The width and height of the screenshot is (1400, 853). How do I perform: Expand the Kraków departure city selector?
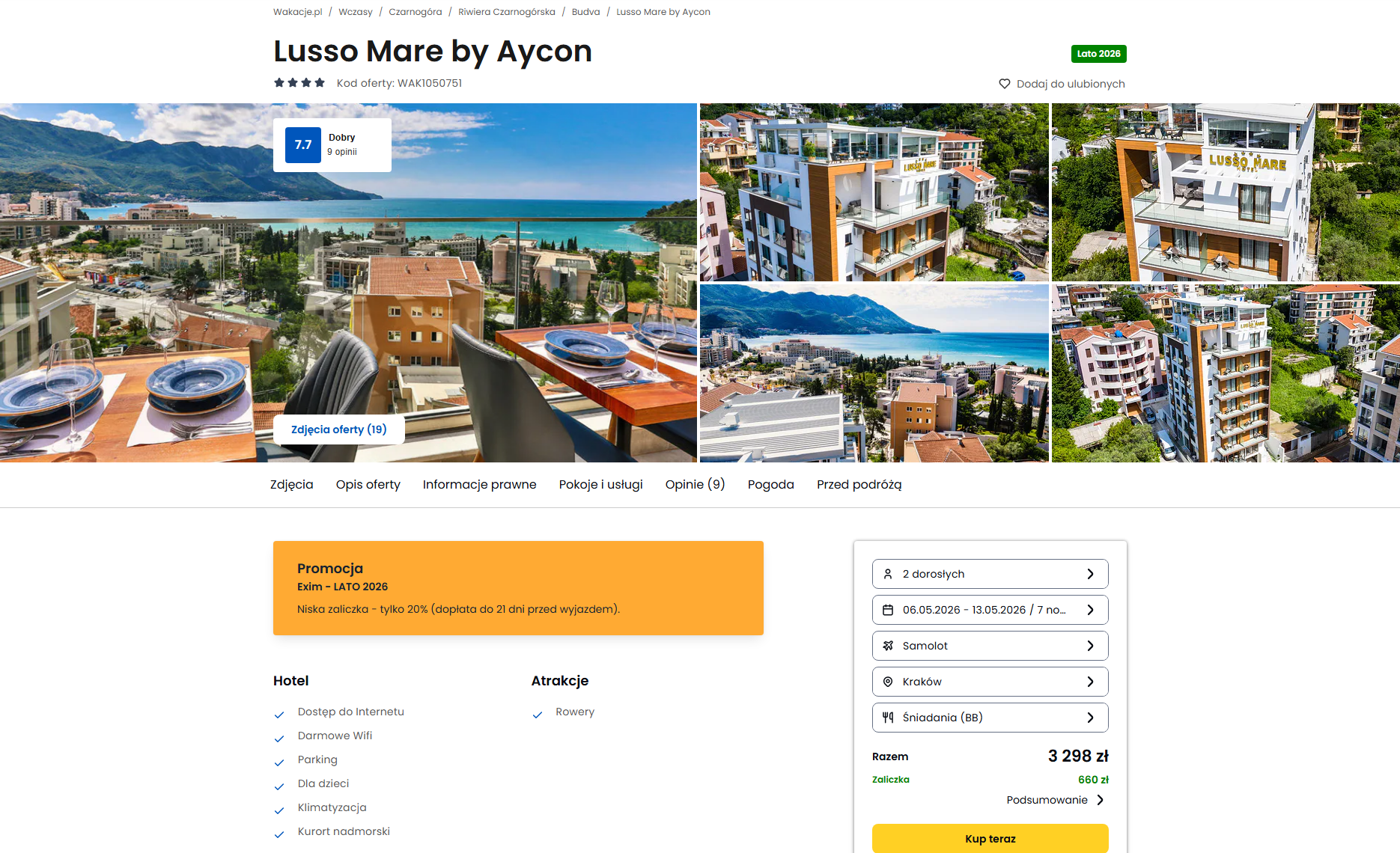pos(990,682)
